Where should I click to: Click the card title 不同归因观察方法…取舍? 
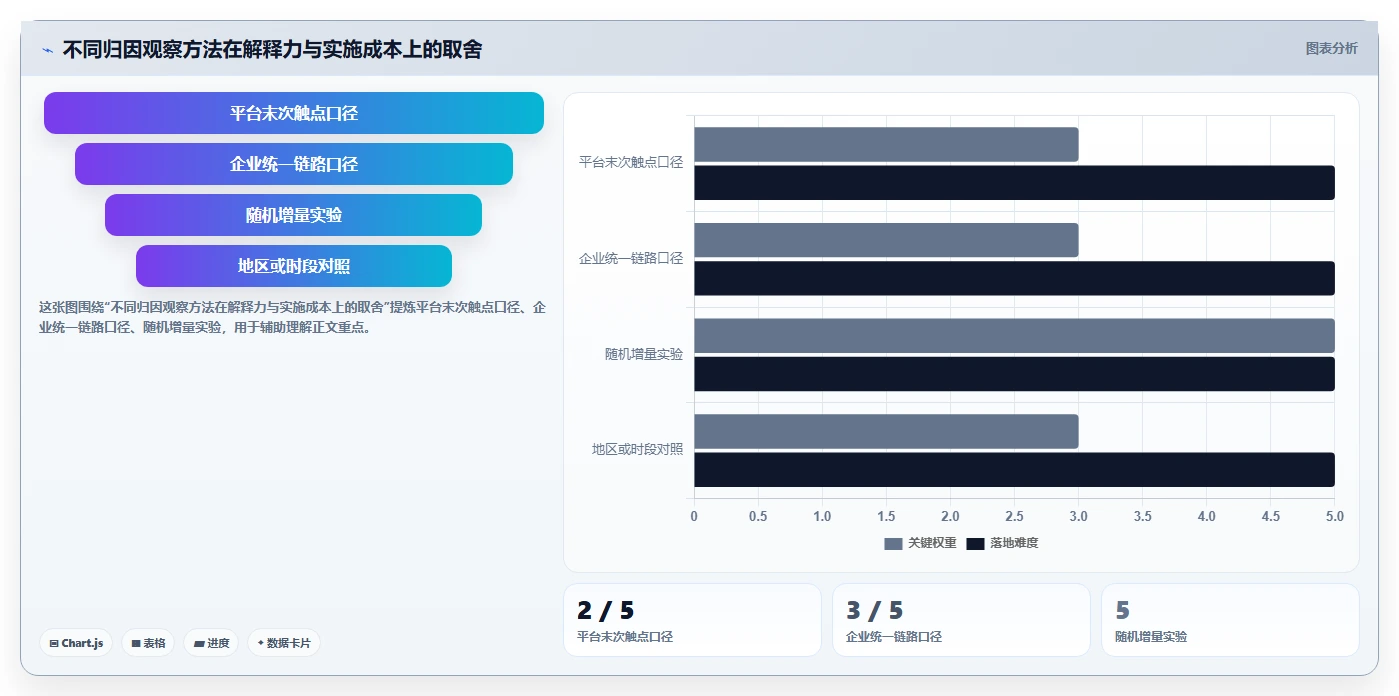click(x=272, y=50)
